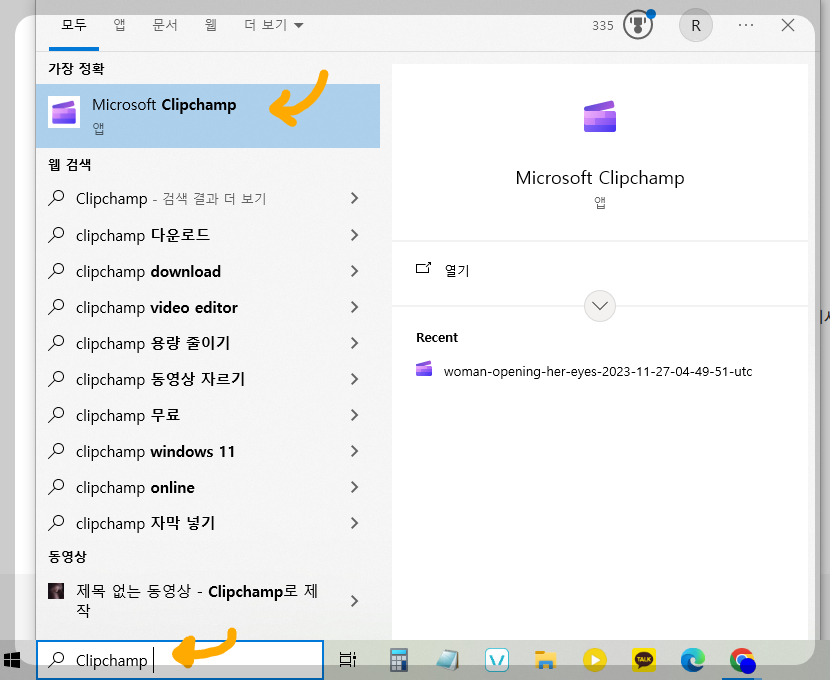Launch Microsoft Edge from taskbar
This screenshot has height=680, width=830.
692,660
